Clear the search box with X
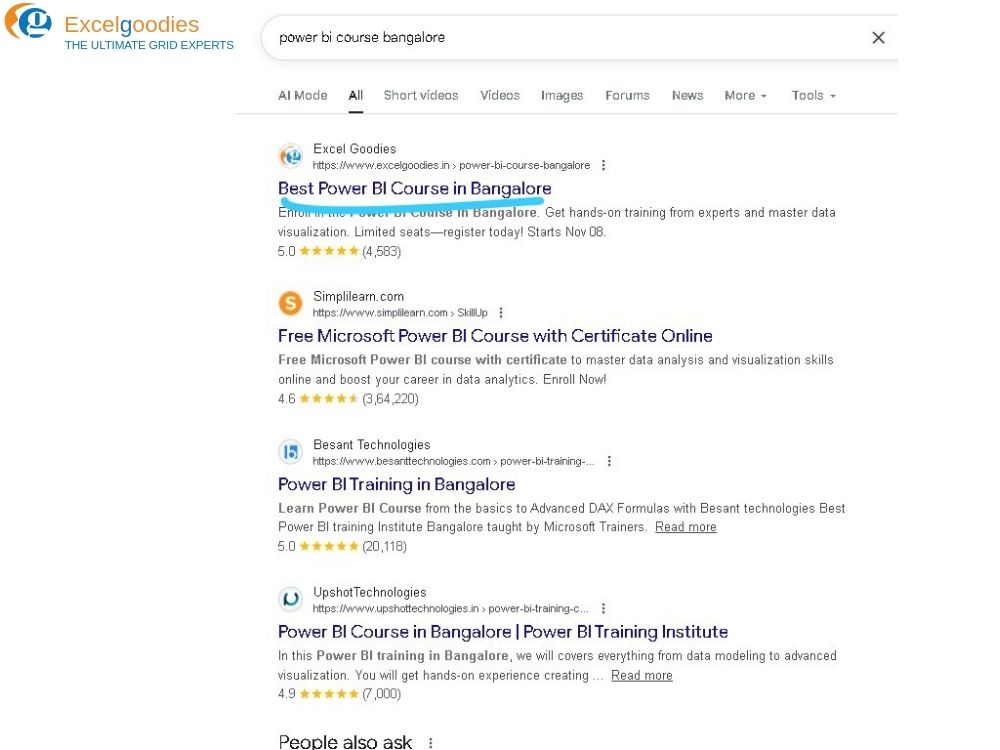 (878, 38)
